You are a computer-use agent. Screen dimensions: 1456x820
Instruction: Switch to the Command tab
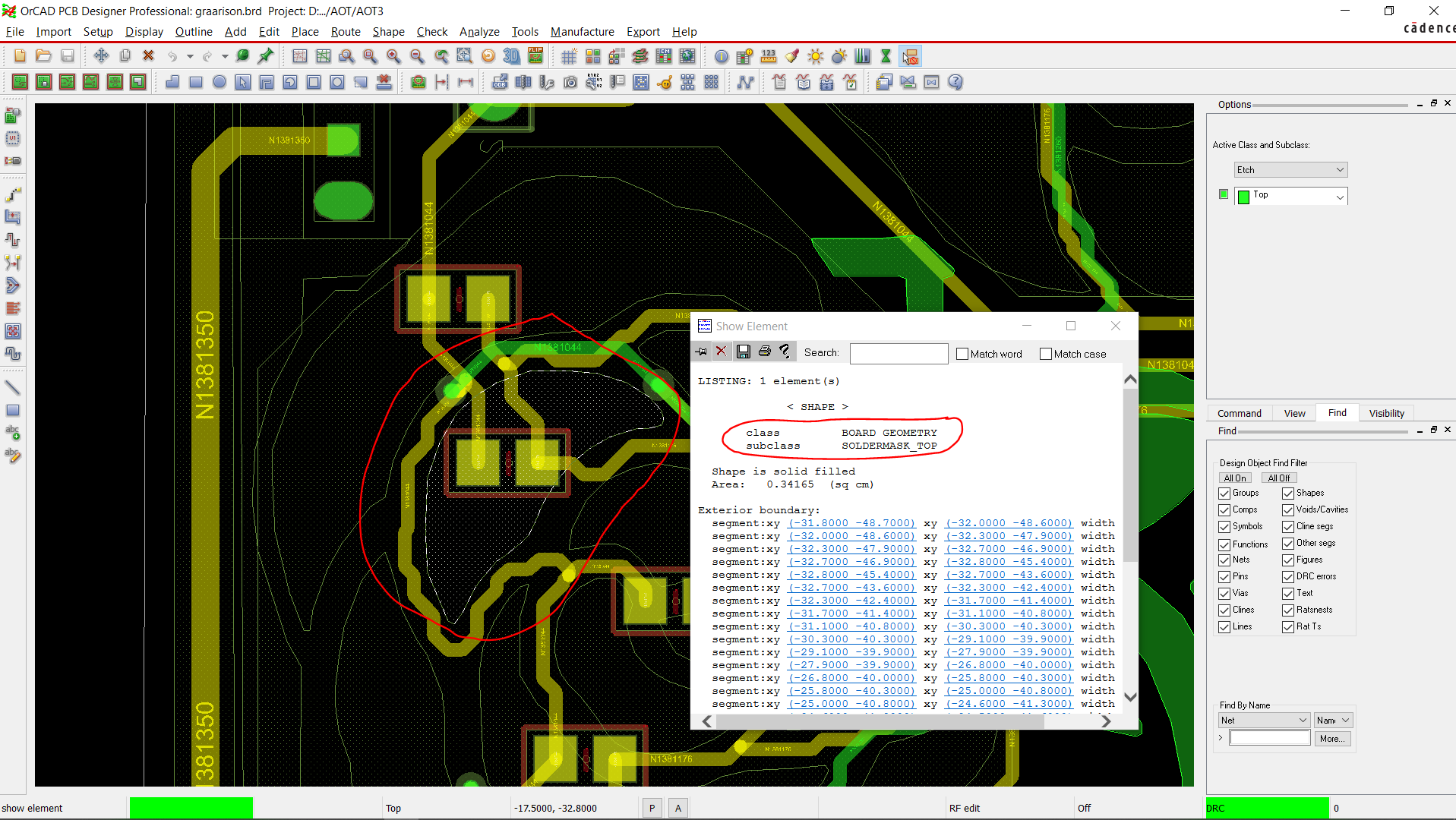pos(1239,414)
